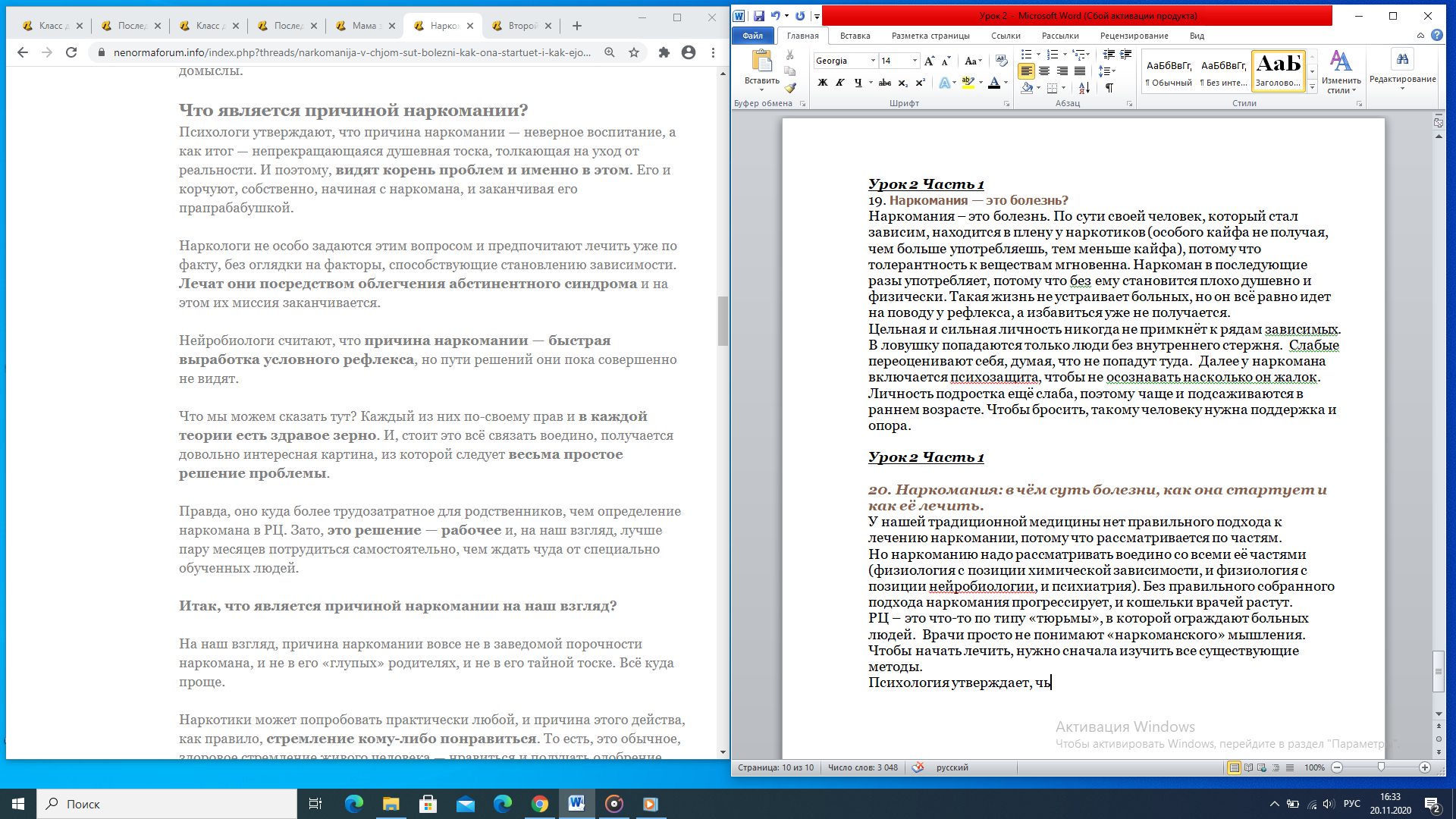Viewport: 1456px width, 819px height.
Task: Click the Increase Indent icon
Action: pyautogui.click(x=1126, y=55)
